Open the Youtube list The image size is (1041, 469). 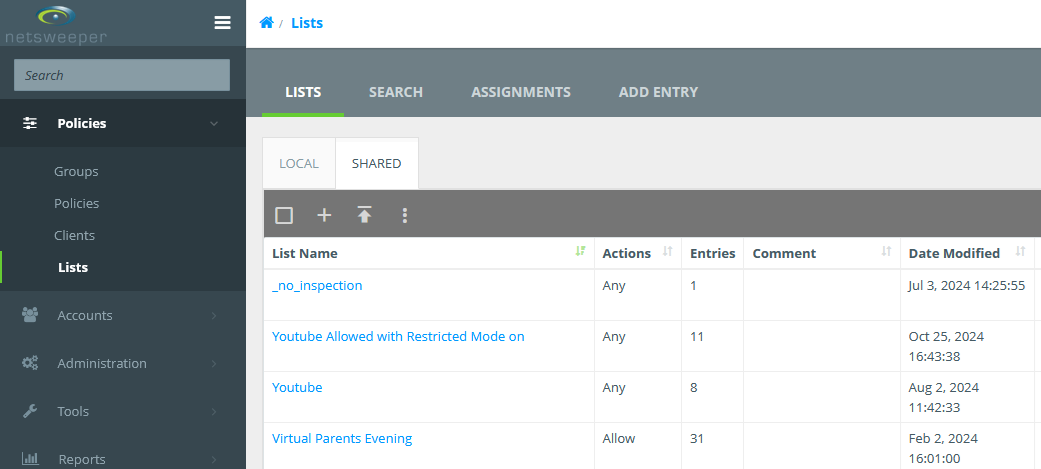point(297,387)
